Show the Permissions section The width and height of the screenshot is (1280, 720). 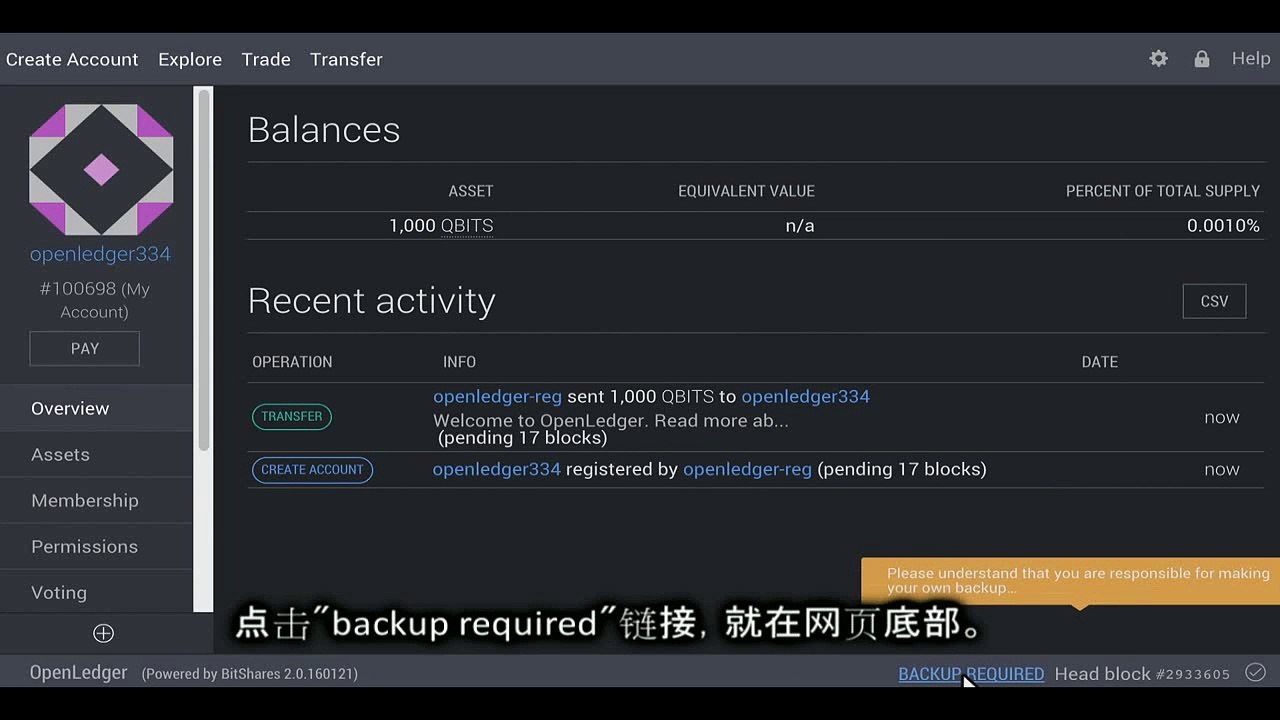click(96, 546)
